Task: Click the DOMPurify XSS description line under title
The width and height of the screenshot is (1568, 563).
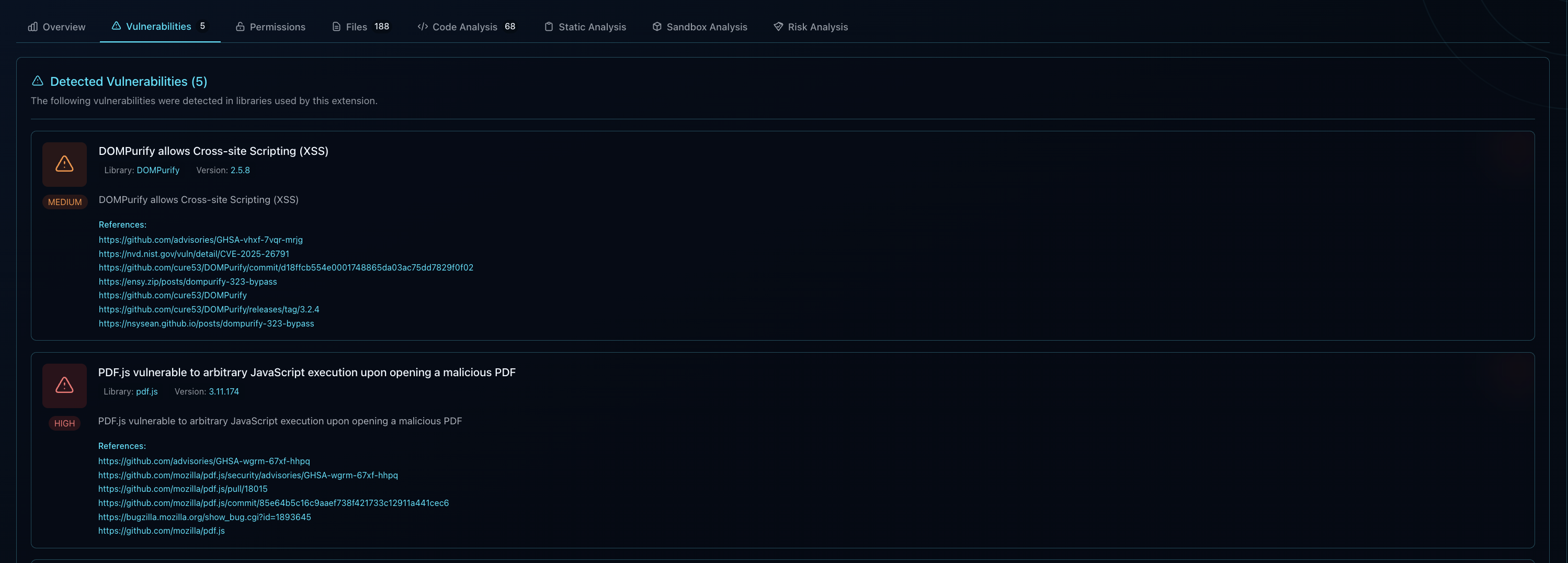Action: pyautogui.click(x=198, y=200)
